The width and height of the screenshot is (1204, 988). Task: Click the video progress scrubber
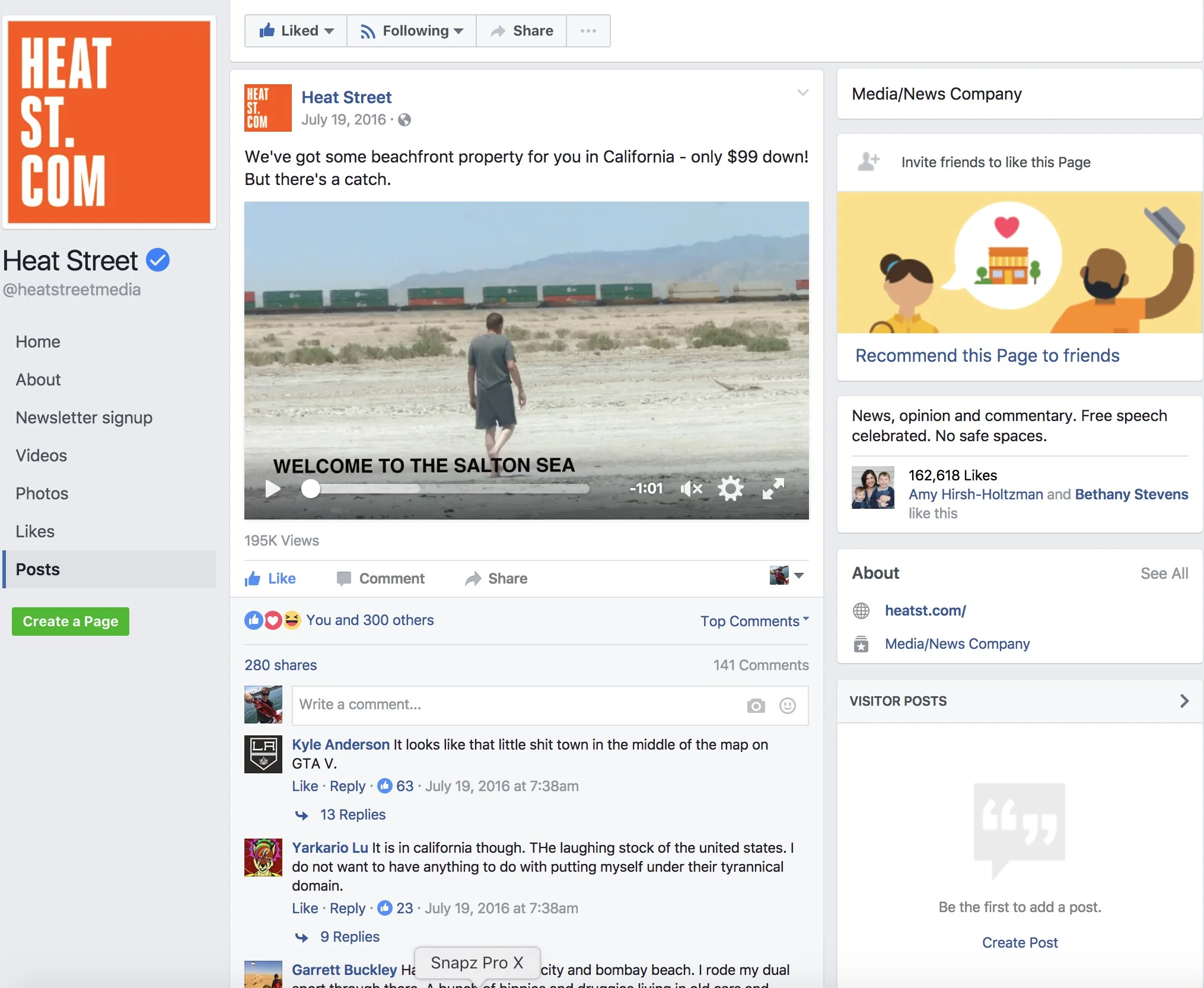(311, 489)
